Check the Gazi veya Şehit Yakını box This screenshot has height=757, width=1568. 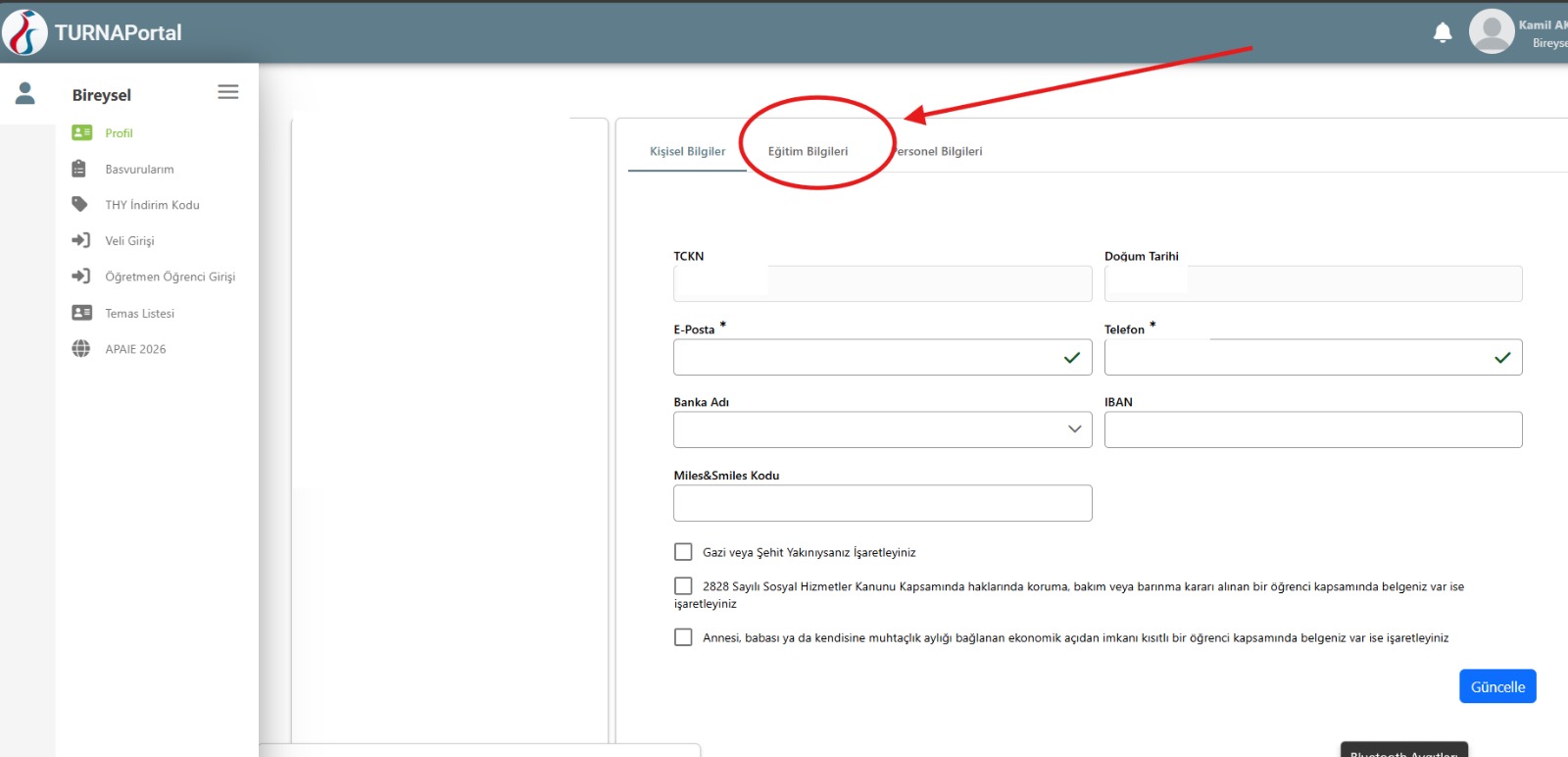coord(683,552)
